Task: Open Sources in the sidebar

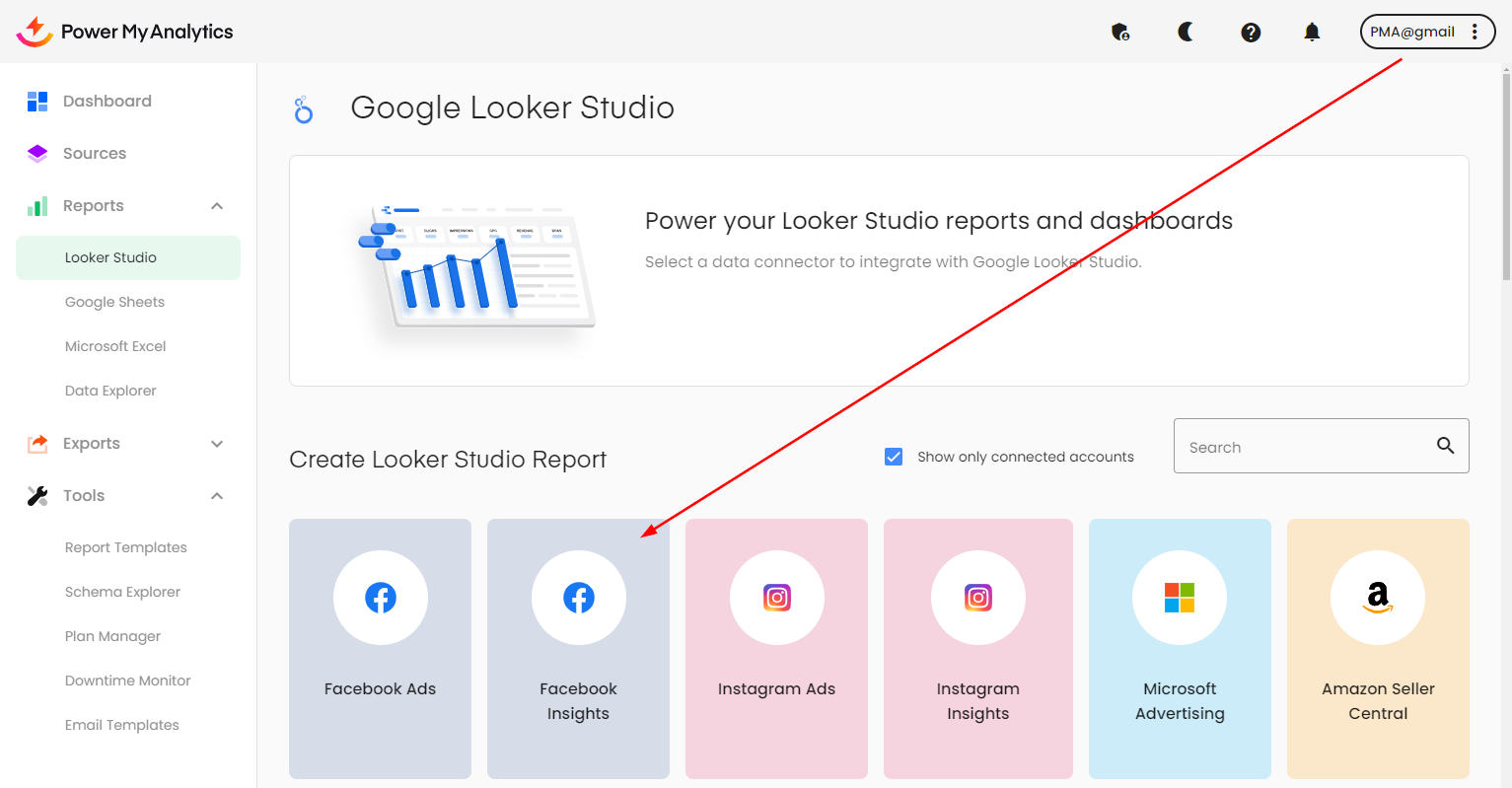Action: click(95, 153)
